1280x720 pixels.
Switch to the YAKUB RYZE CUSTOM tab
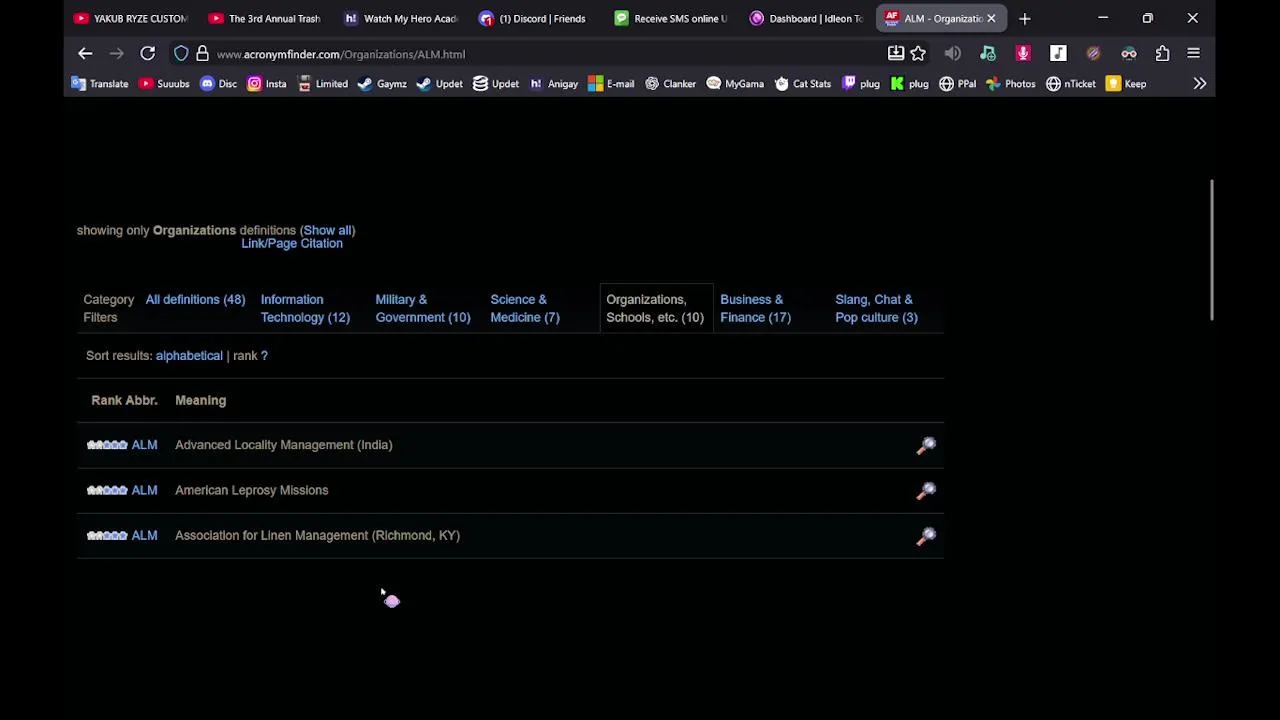[x=130, y=18]
